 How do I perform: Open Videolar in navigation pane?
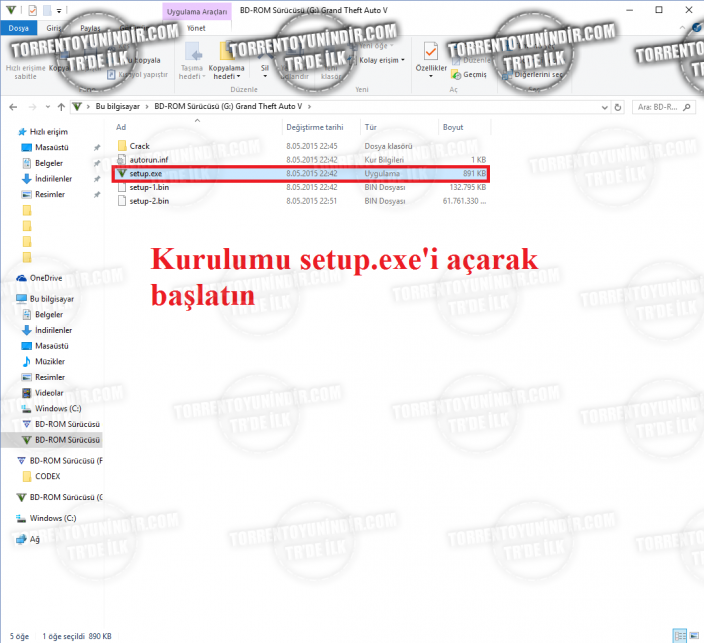click(49, 393)
